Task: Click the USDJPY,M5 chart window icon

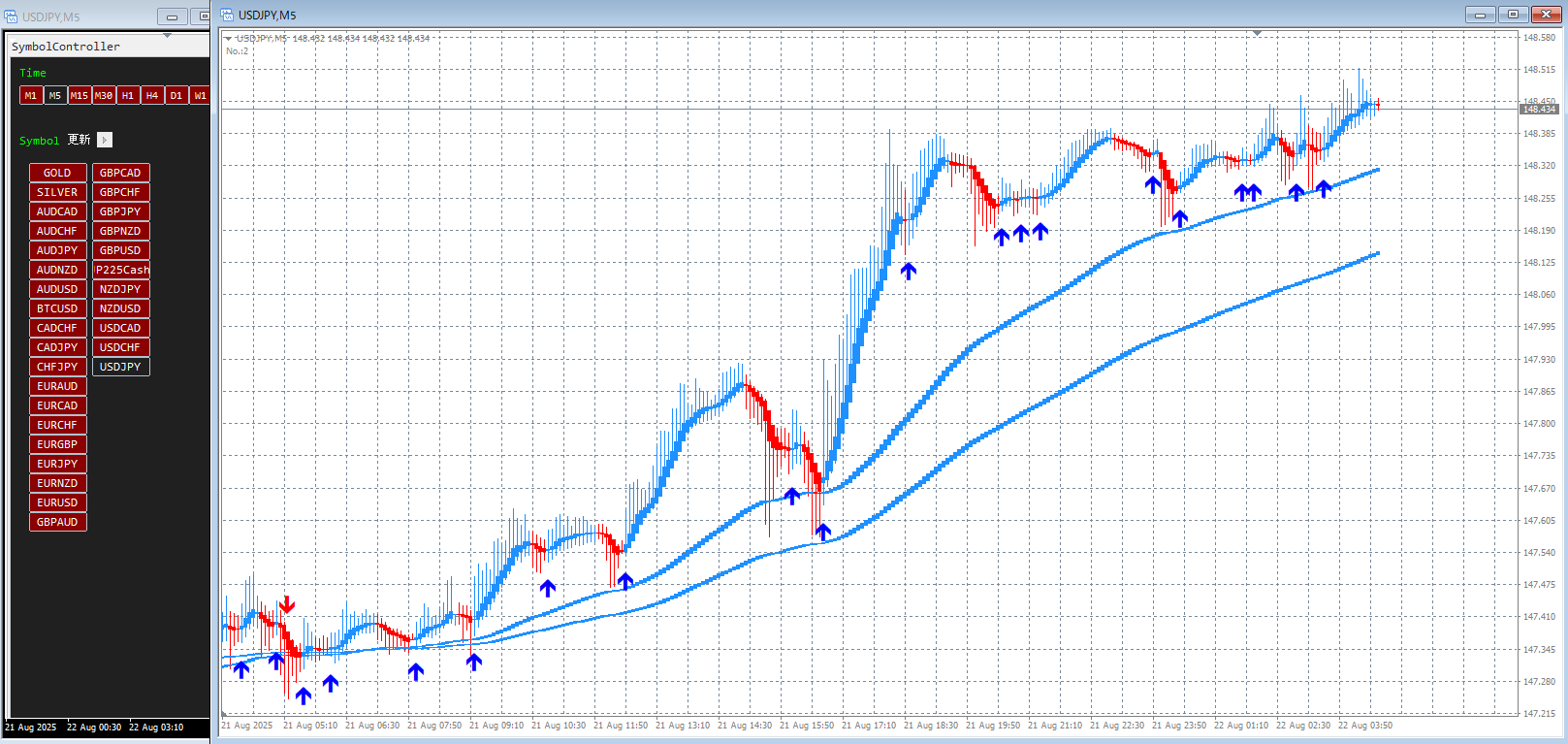Action: (x=227, y=15)
